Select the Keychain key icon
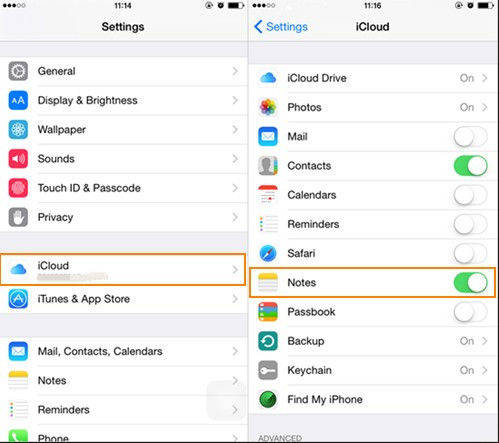 coord(268,370)
